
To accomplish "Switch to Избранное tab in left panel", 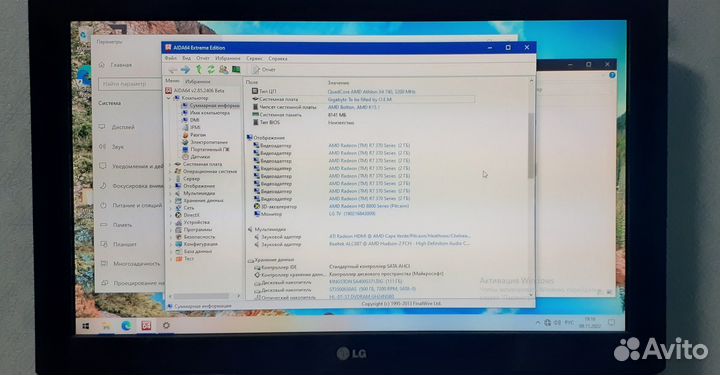I will pyautogui.click(x=197, y=81).
